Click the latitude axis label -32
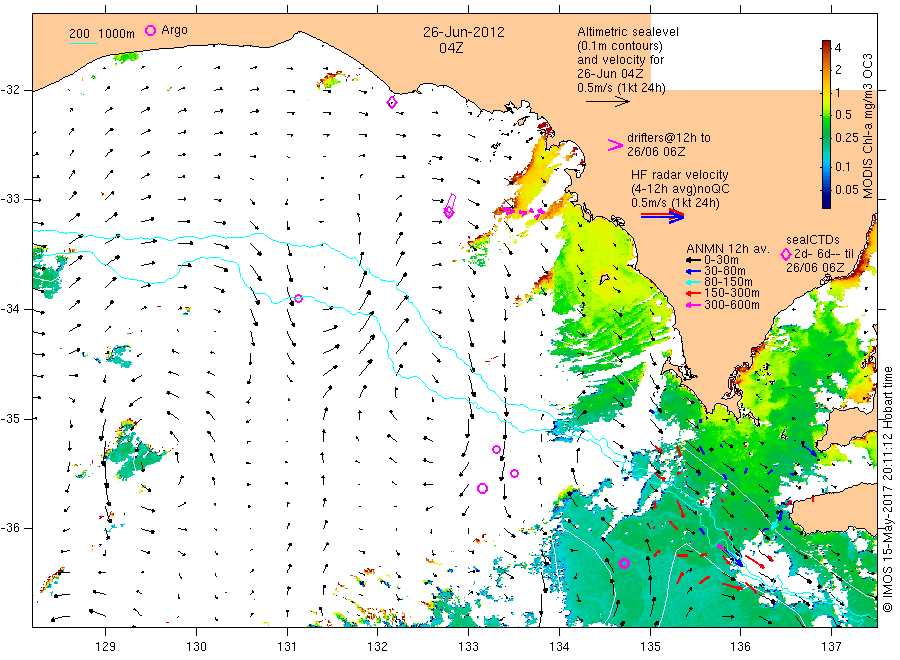 10,90
